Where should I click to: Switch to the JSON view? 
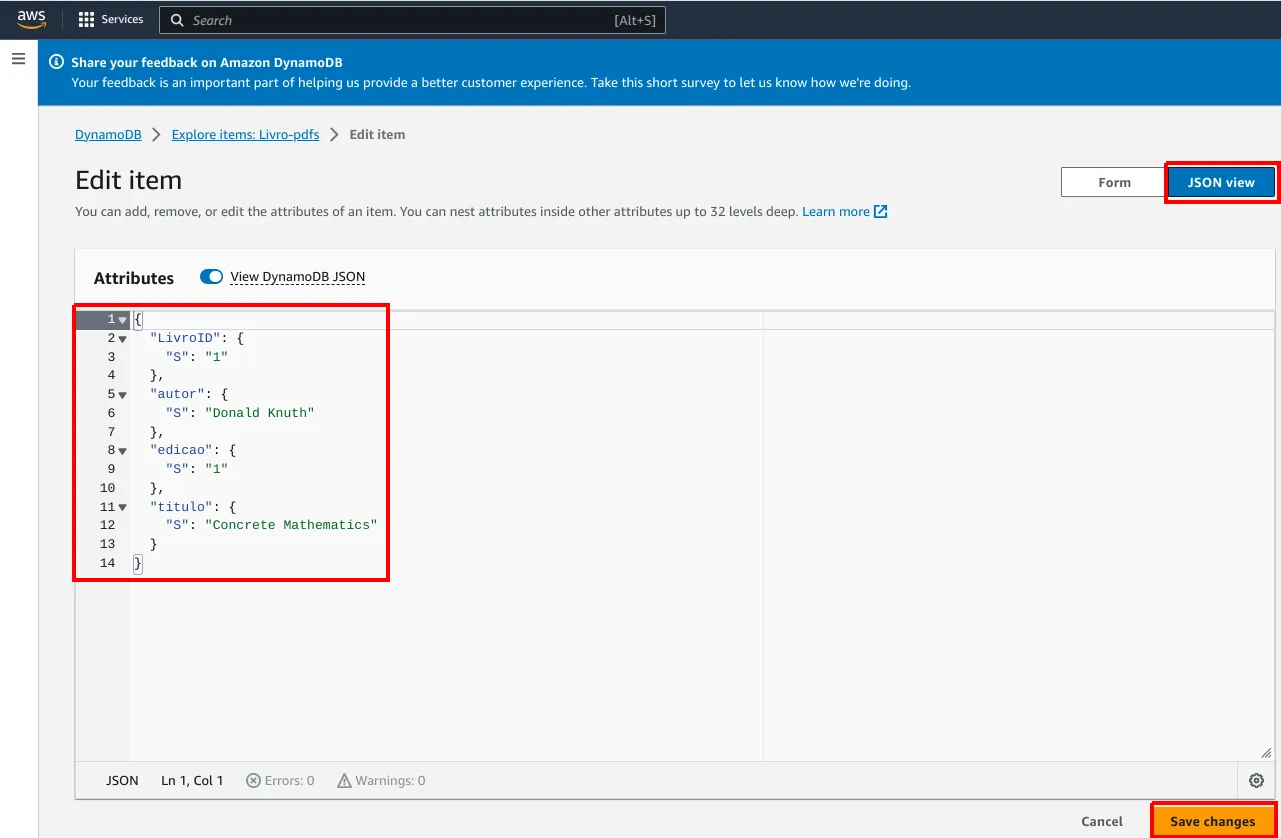click(1221, 182)
